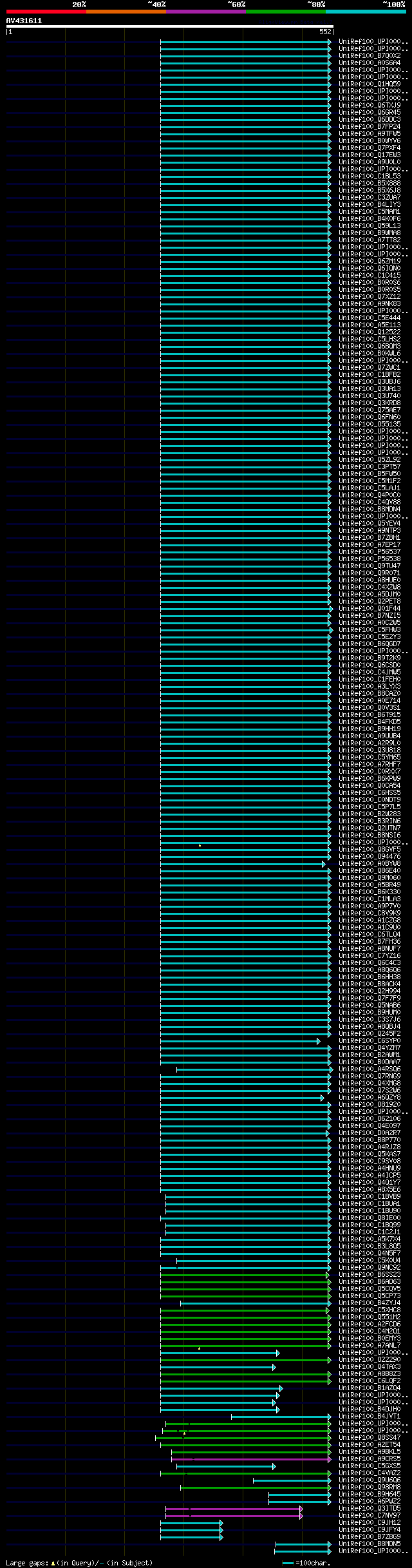Click the magenta alignment bar for UniRef100_A9CRS5
Image resolution: width=412 pixels, height=1568 pixels.
click(x=251, y=1459)
